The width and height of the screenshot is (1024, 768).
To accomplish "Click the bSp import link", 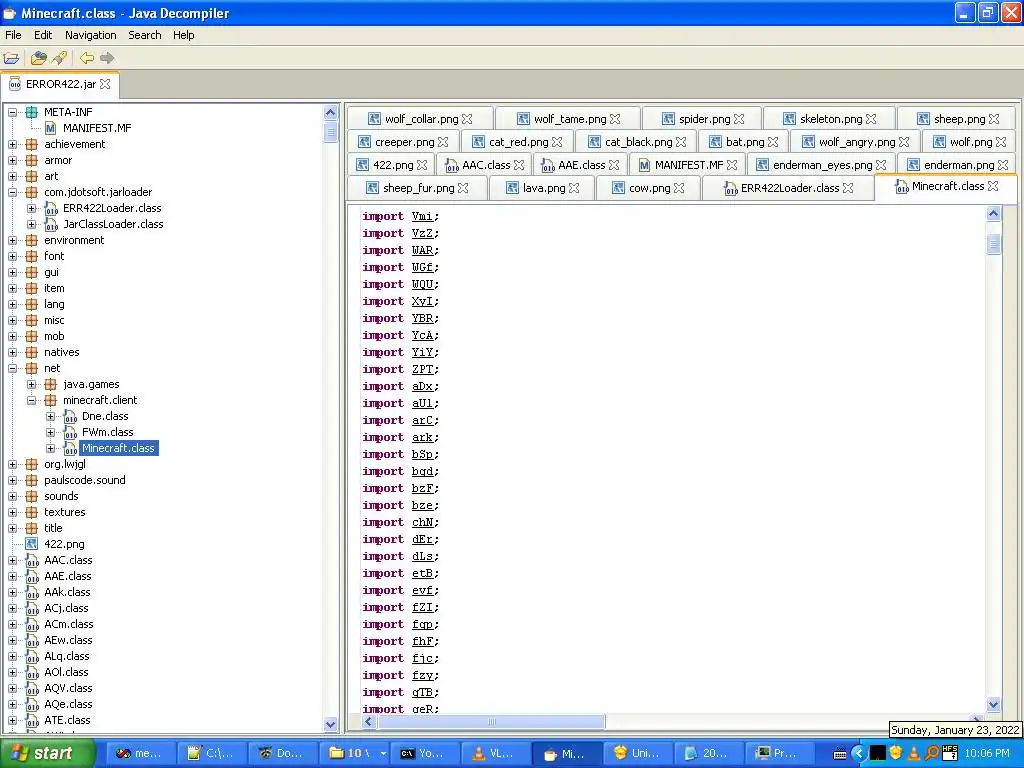I will [422, 454].
